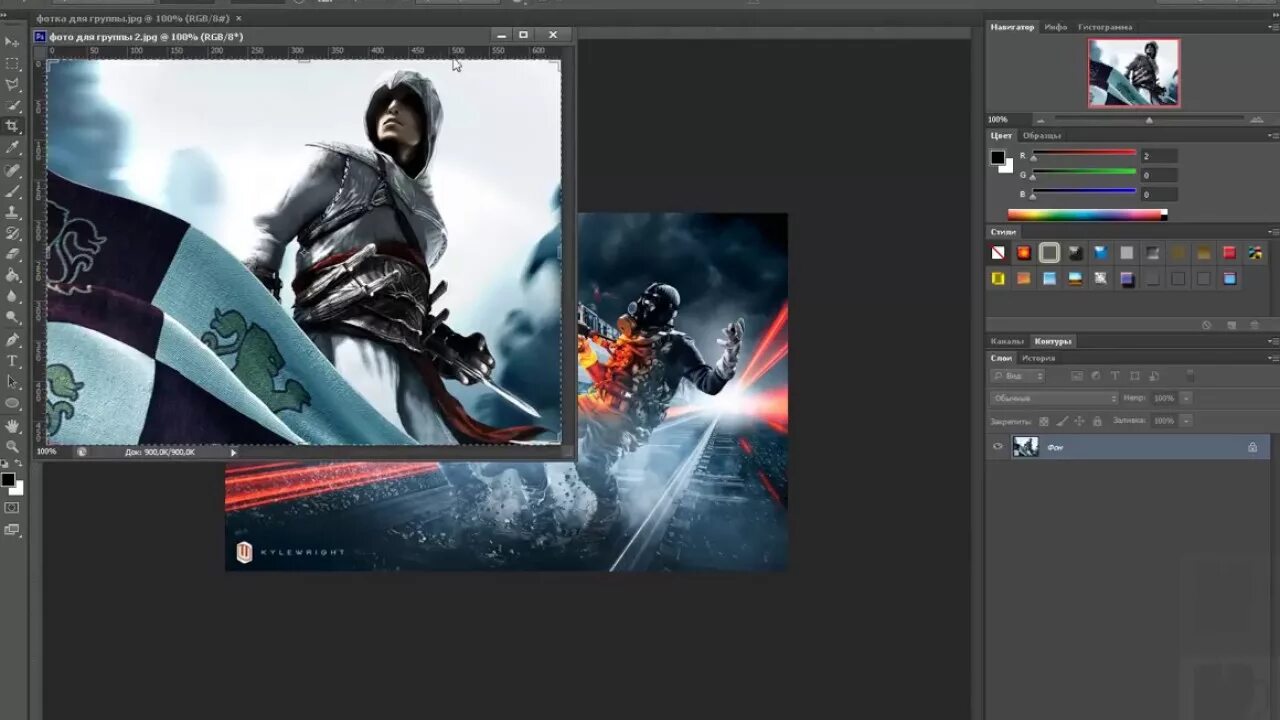
Task: Open the Вид layer filter dropdown
Action: pos(1017,376)
